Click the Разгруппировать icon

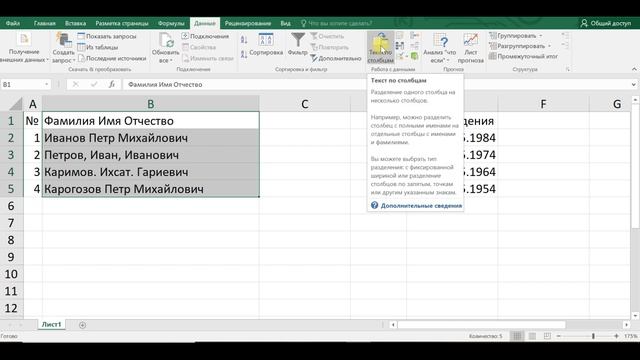point(493,46)
